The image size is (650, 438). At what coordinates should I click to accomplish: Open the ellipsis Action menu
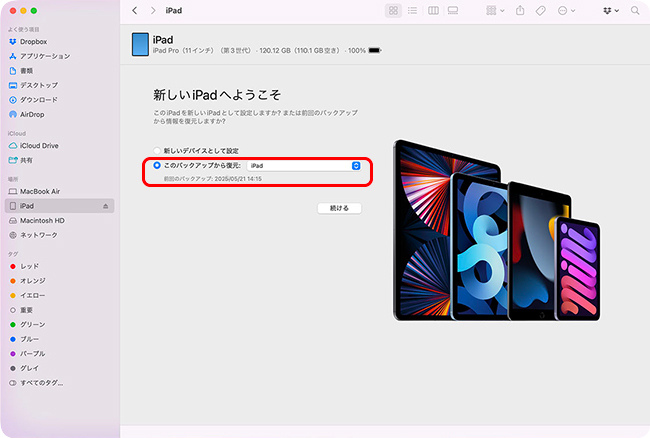pos(566,11)
